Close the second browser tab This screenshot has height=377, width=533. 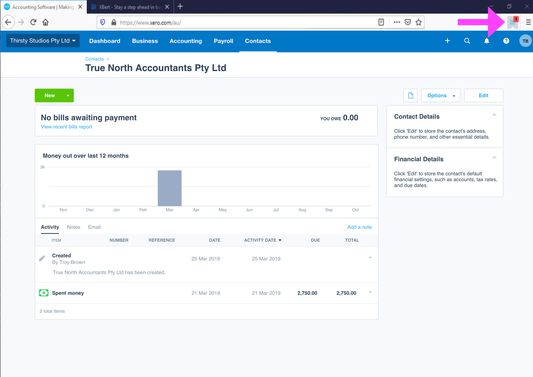167,7
